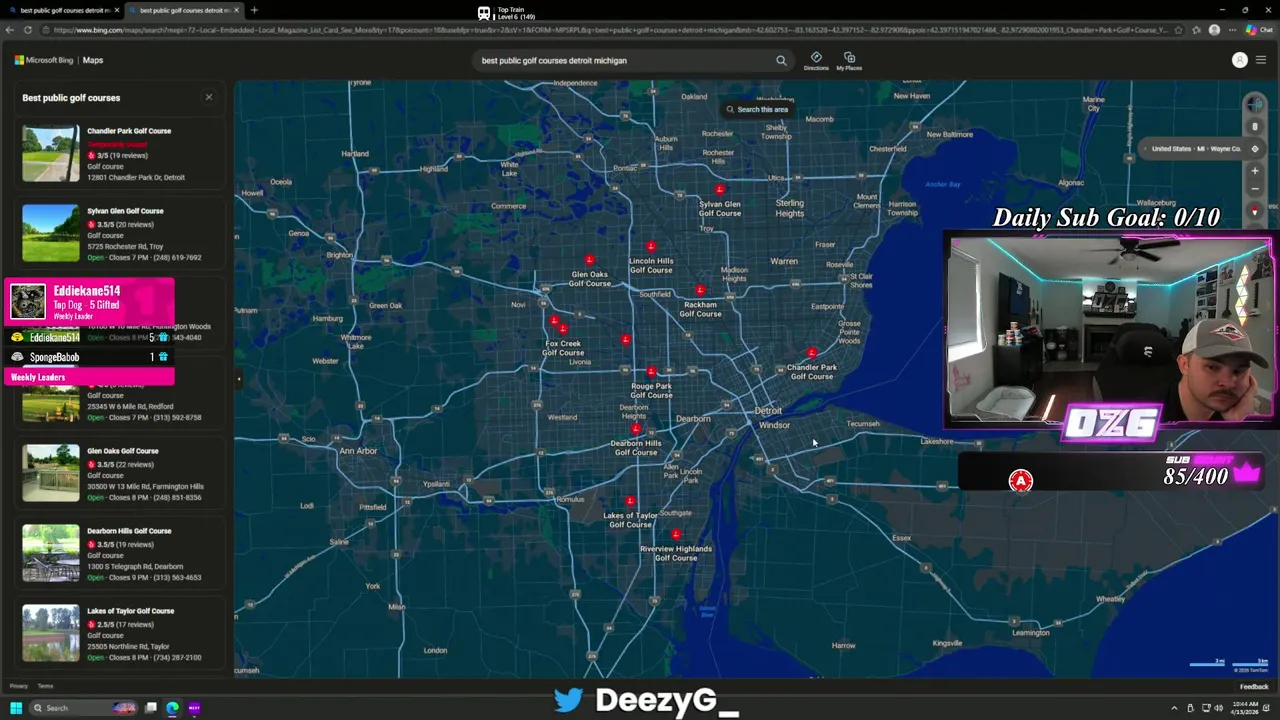Select the Riverview Highlands Golf Course map pin
Image resolution: width=1280 pixels, height=720 pixels.
676,535
